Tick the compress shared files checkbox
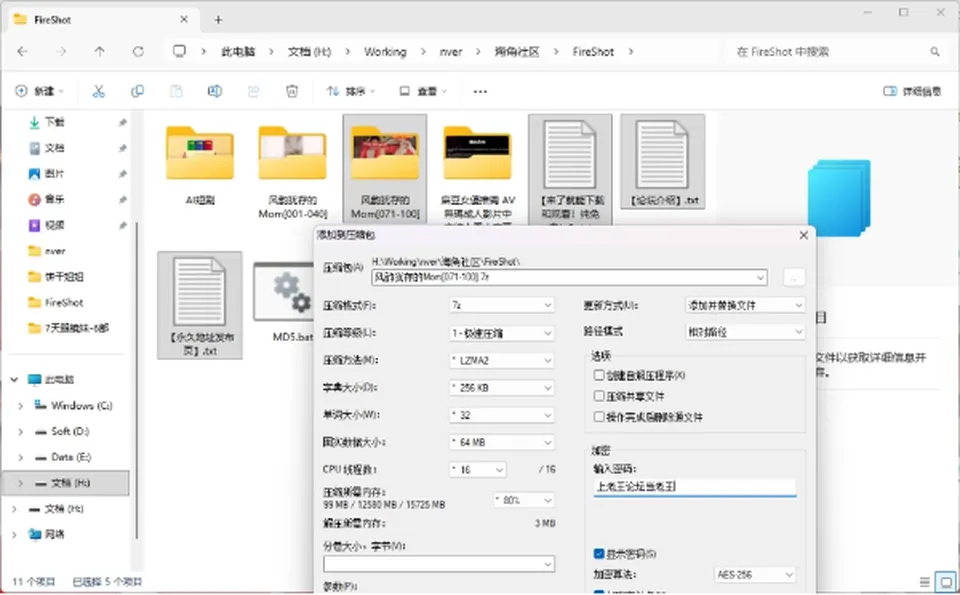The height and width of the screenshot is (595, 960). [599, 396]
